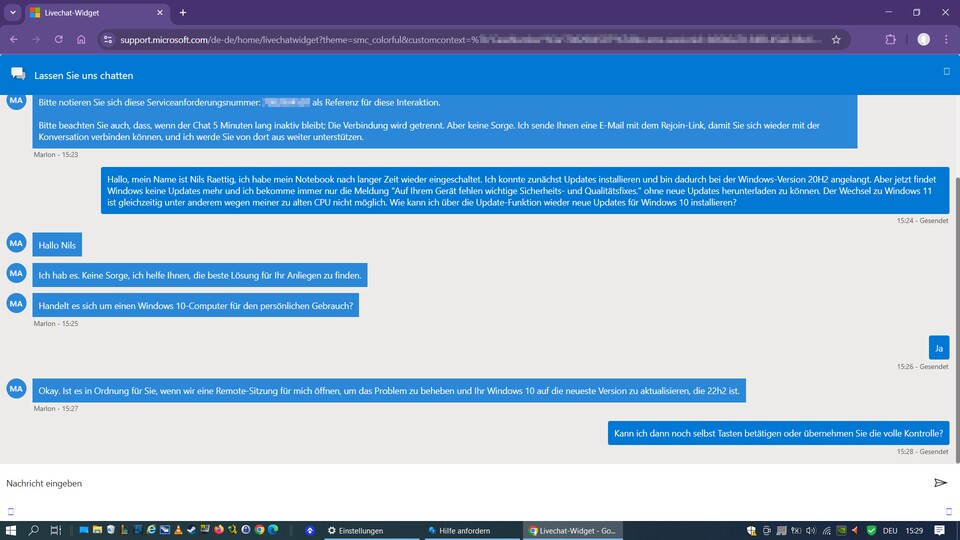Screen dimensions: 960x540
Task: Open the taskbar volume control
Action: tap(810, 530)
